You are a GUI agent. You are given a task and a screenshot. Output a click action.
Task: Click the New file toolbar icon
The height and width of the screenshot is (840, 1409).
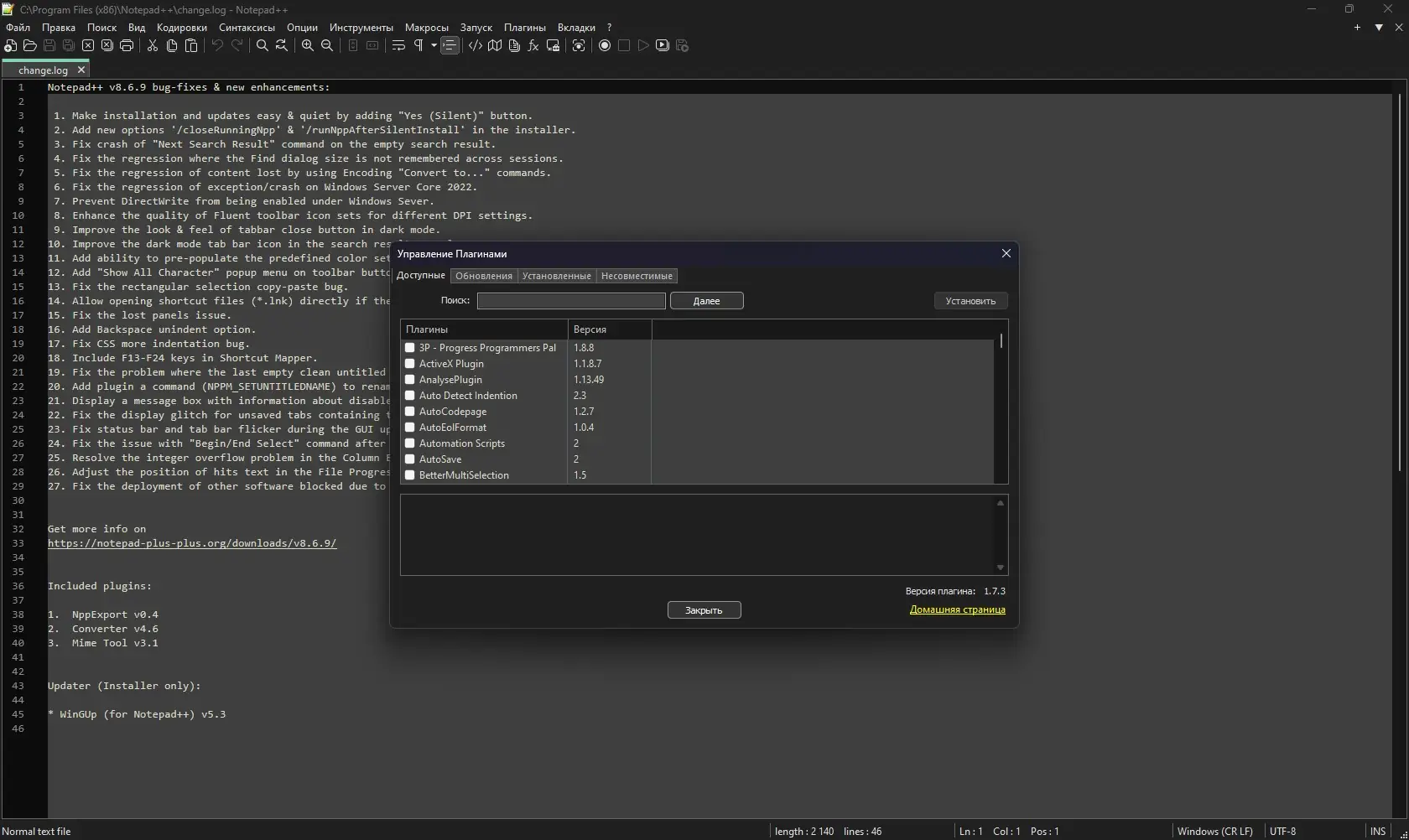[11, 46]
